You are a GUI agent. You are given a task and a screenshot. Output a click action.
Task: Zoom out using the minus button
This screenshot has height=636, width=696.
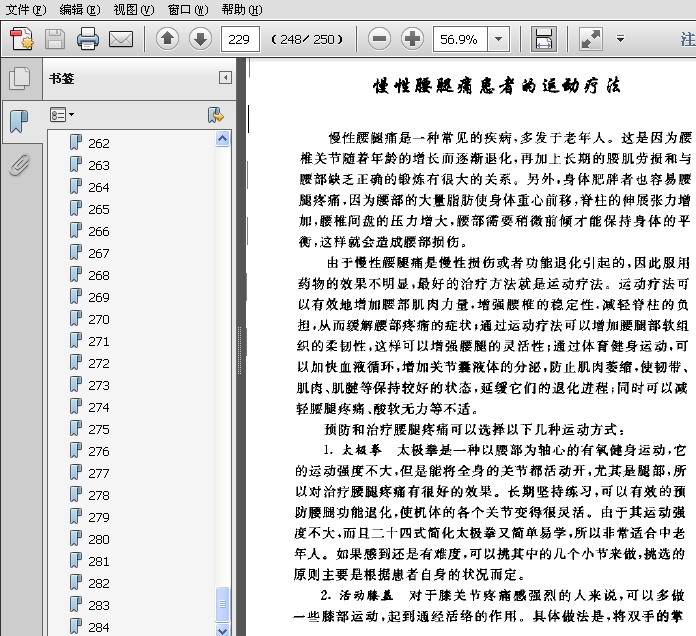tap(380, 39)
